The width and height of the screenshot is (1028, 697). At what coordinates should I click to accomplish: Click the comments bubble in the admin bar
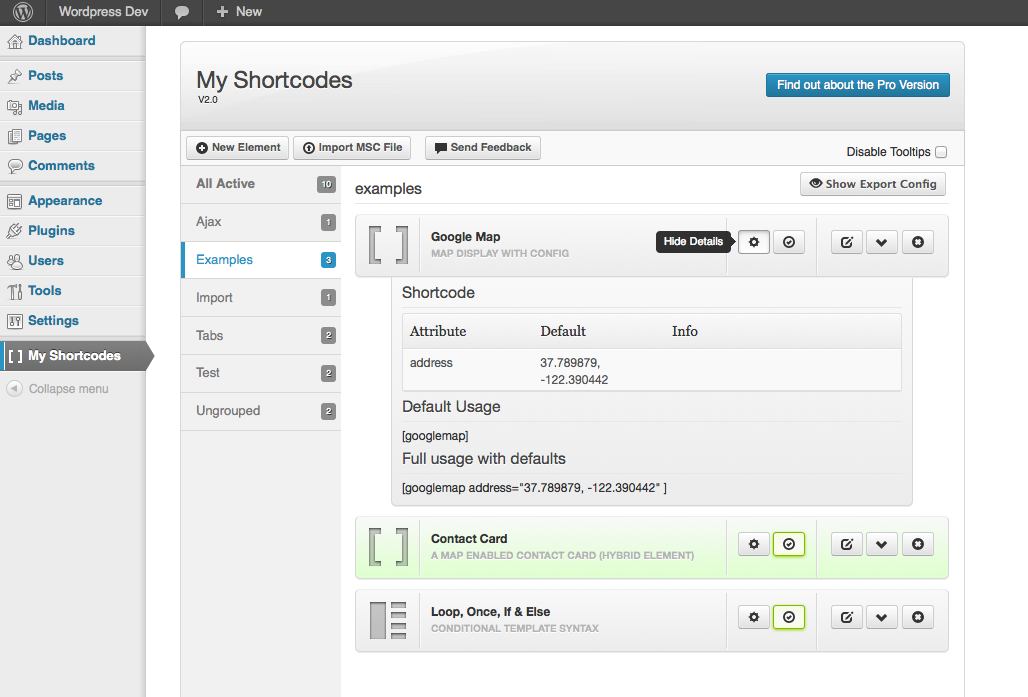point(182,12)
